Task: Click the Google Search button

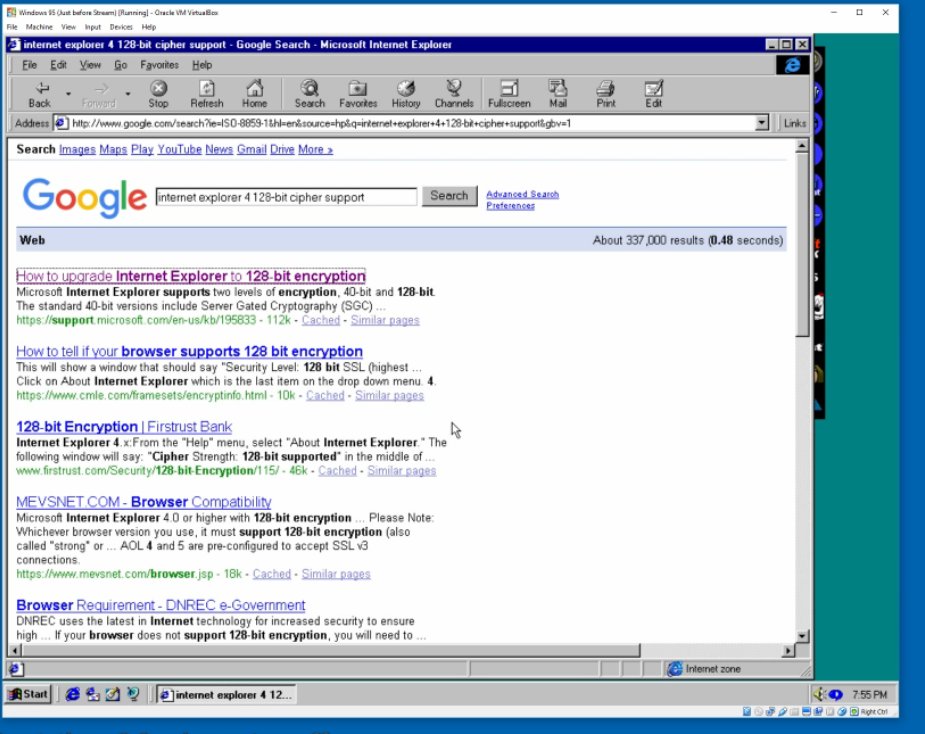Action: click(x=449, y=196)
